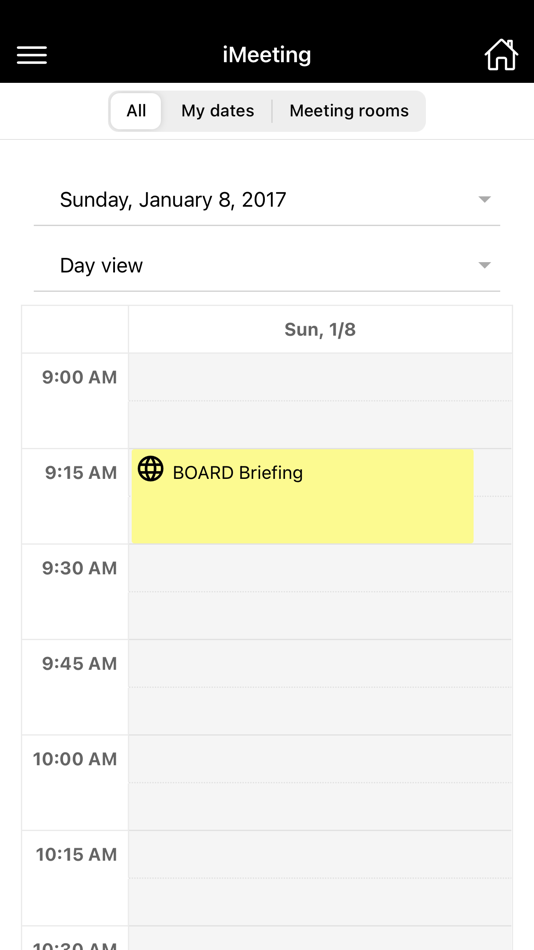Click the globe icon on BOARD Briefing
The width and height of the screenshot is (534, 950).
coord(150,469)
